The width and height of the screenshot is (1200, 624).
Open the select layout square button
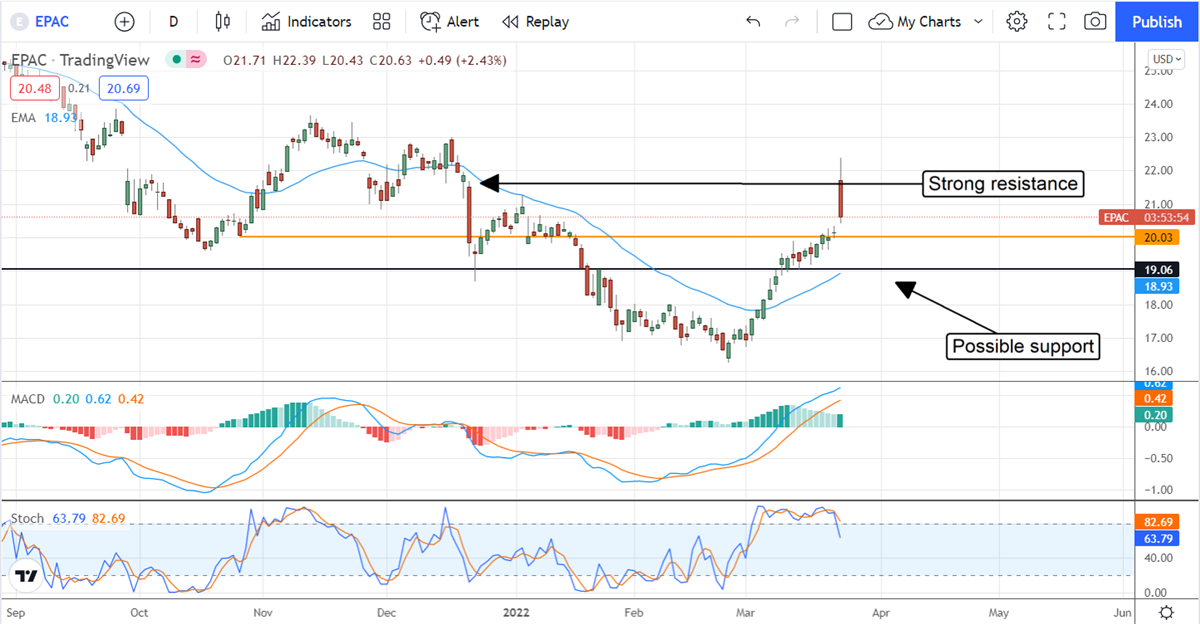pyautogui.click(x=842, y=21)
